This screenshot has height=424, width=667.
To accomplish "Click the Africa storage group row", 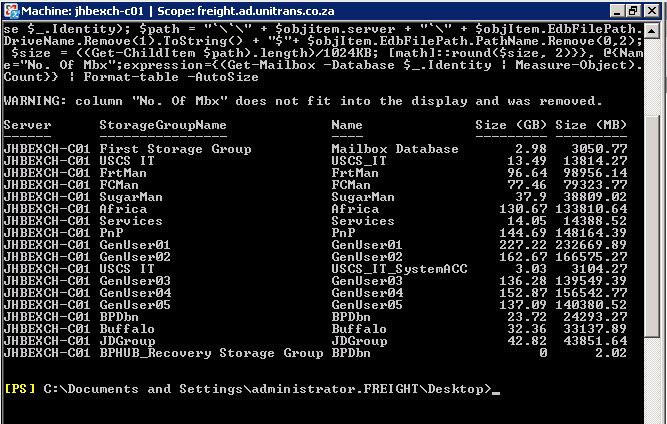I will [316, 209].
